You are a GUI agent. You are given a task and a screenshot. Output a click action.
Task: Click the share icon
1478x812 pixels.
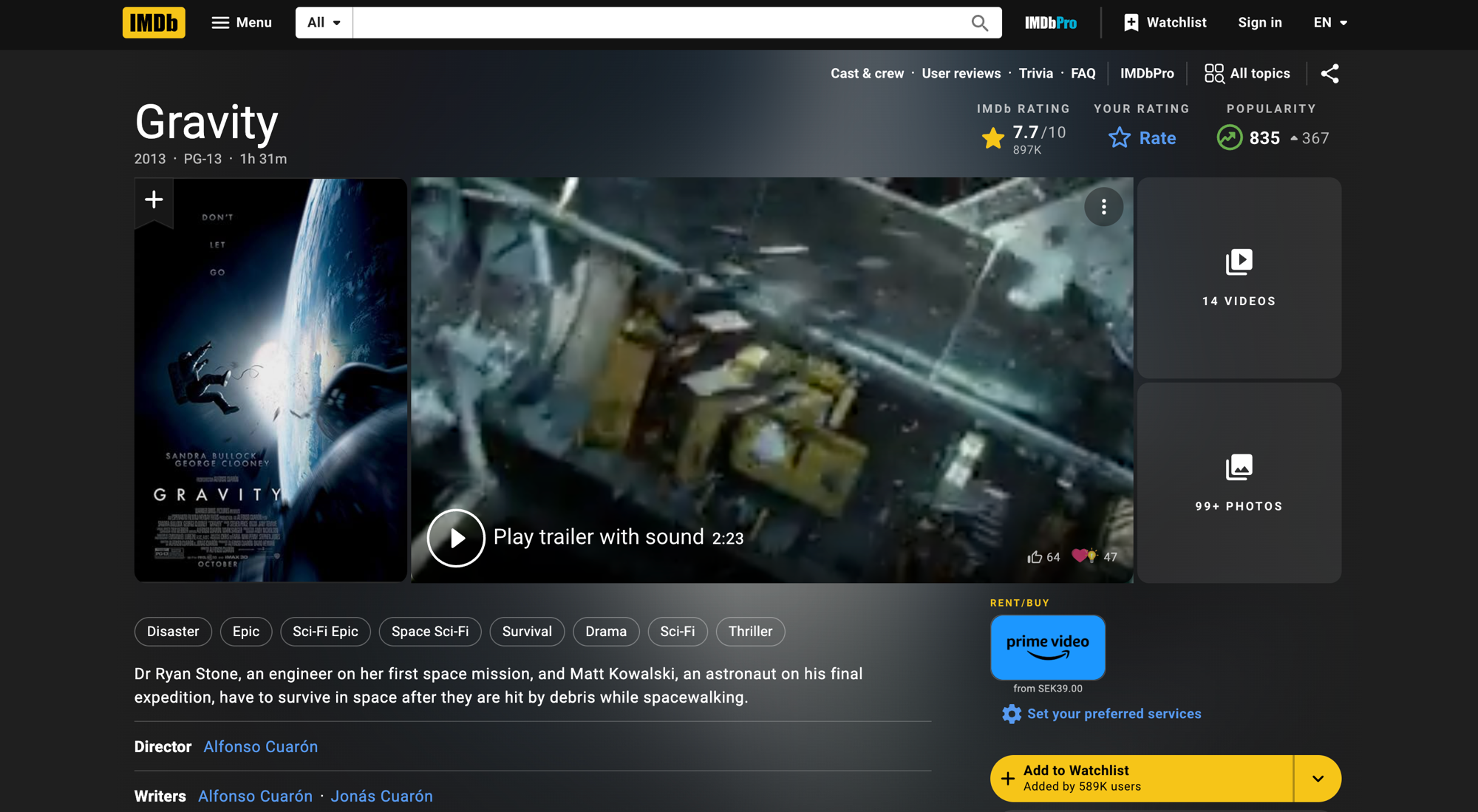pos(1329,73)
